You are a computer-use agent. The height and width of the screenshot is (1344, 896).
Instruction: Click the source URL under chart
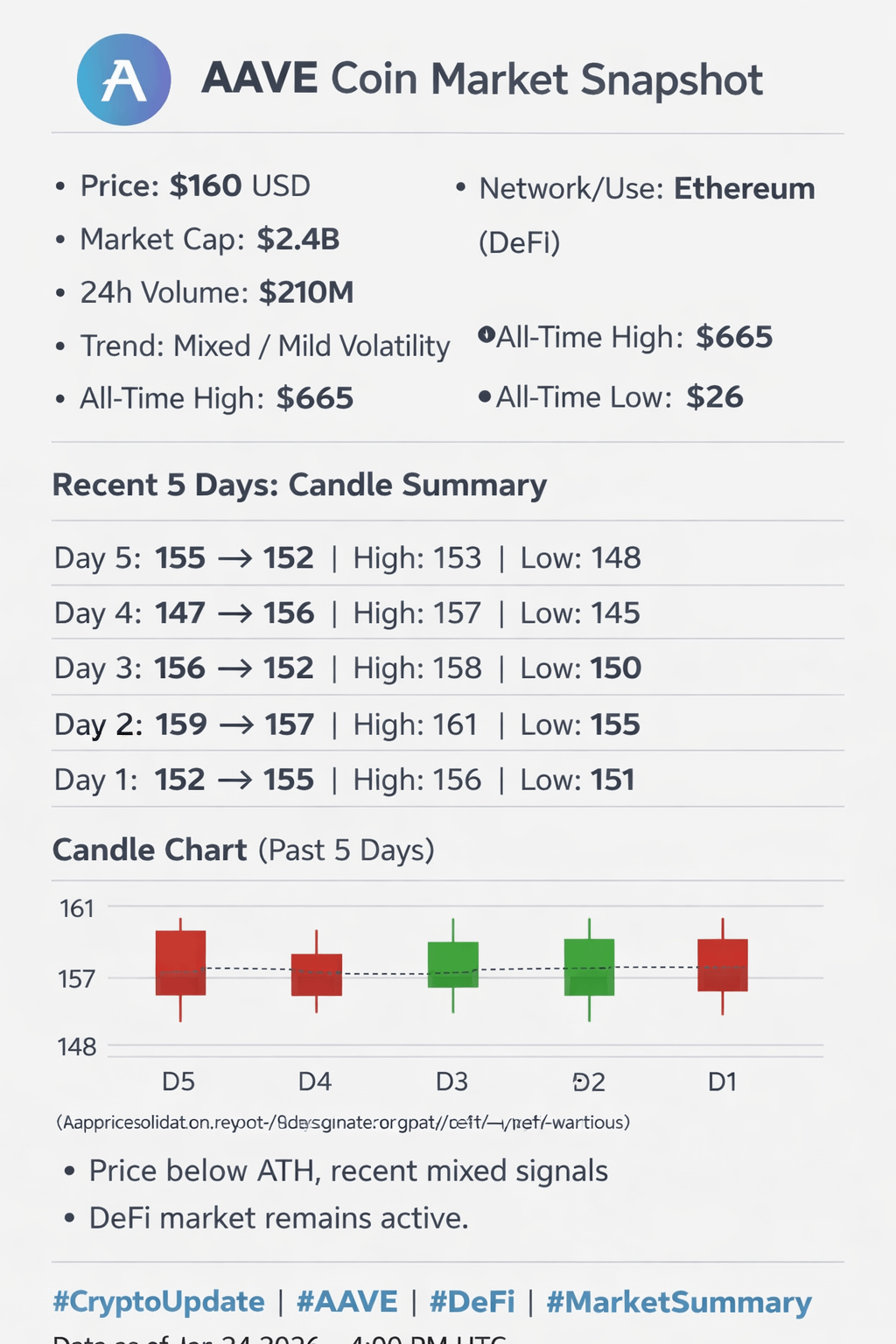[342, 1122]
